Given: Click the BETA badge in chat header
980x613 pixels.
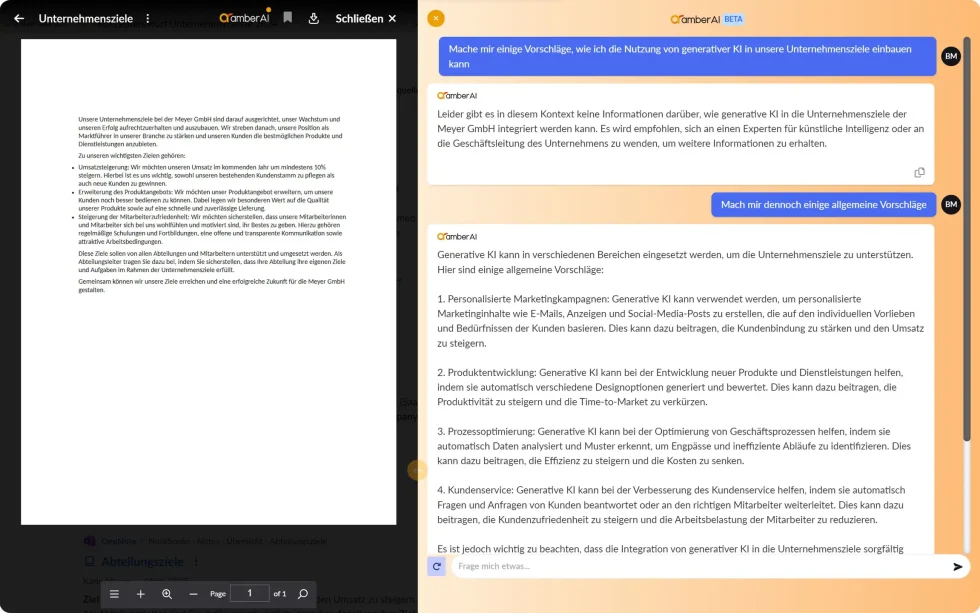Looking at the screenshot, I should pyautogui.click(x=733, y=19).
